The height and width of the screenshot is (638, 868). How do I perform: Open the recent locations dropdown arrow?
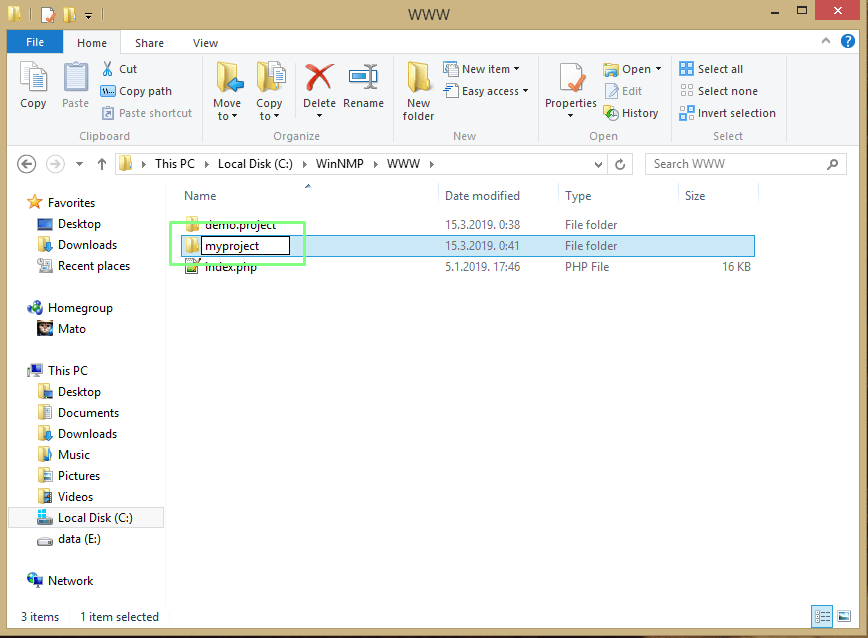pyautogui.click(x=79, y=164)
